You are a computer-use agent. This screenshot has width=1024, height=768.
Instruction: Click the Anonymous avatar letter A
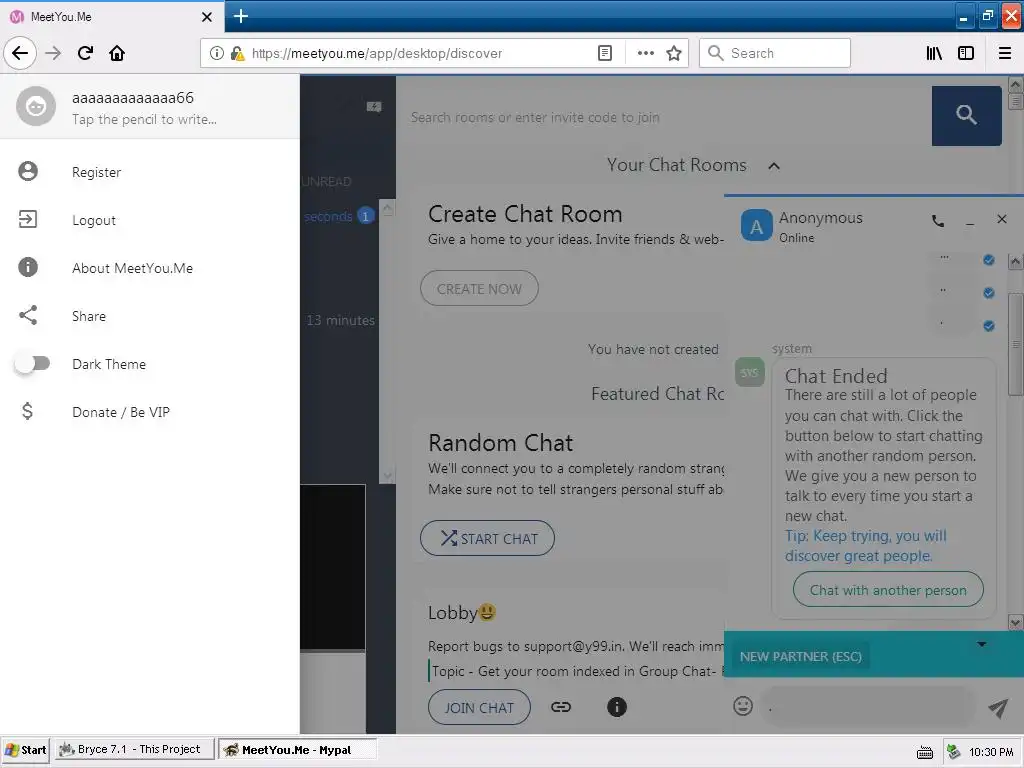pos(756,226)
